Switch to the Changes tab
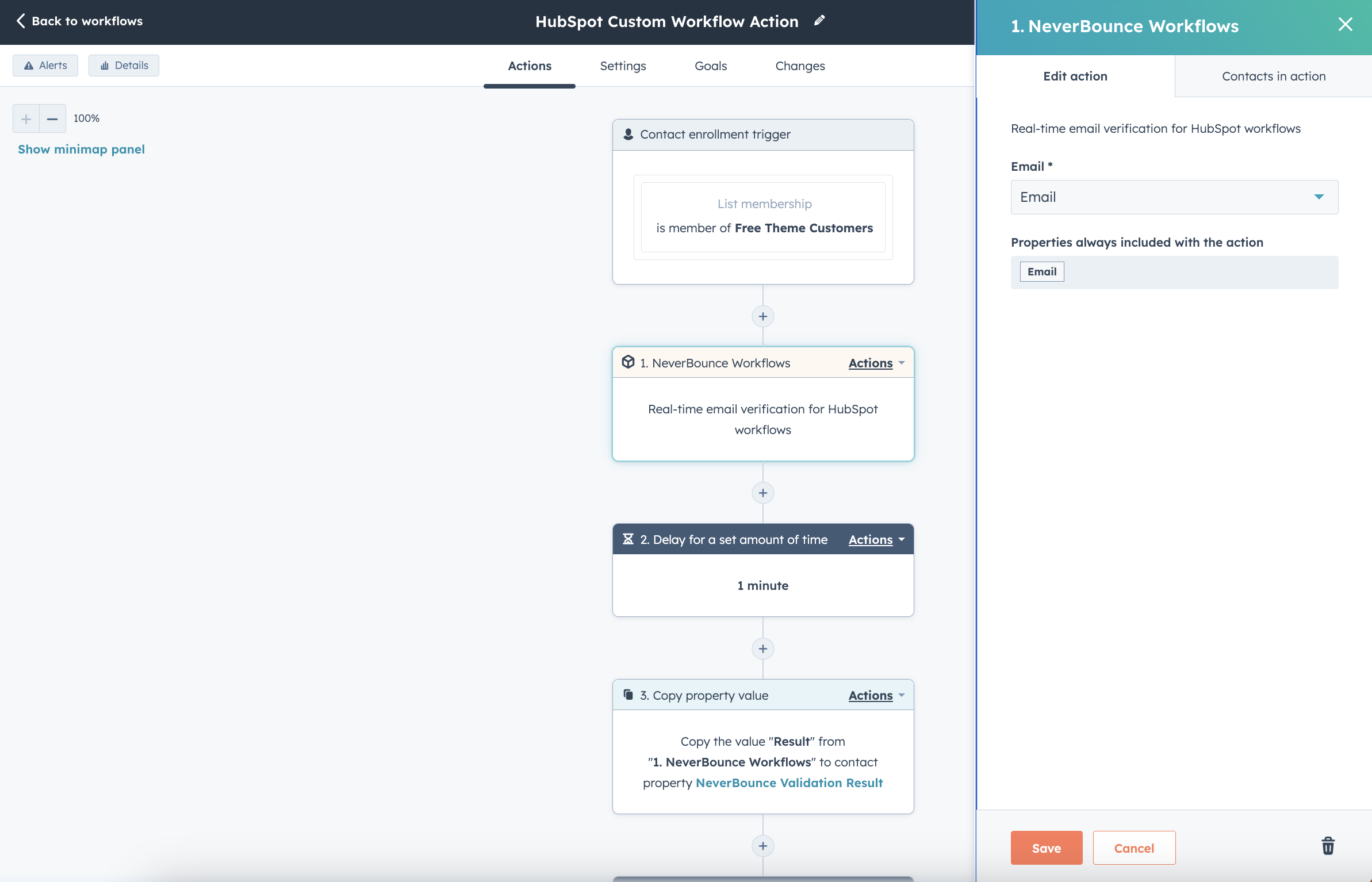 pyautogui.click(x=800, y=66)
